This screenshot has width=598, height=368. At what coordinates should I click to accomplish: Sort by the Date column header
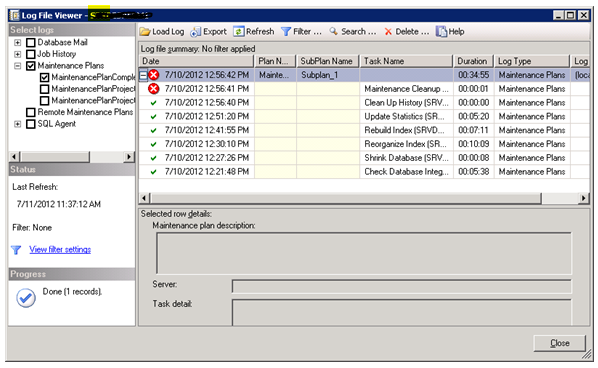196,61
